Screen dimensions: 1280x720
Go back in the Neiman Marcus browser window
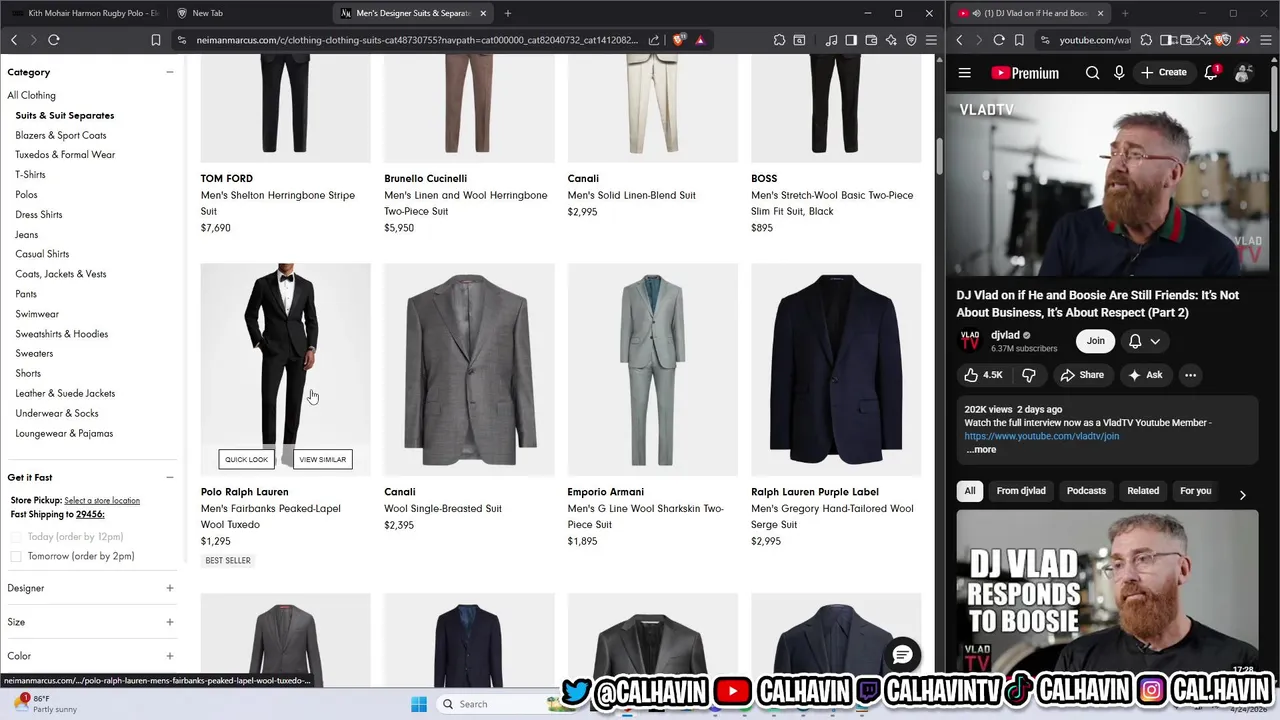[x=14, y=40]
